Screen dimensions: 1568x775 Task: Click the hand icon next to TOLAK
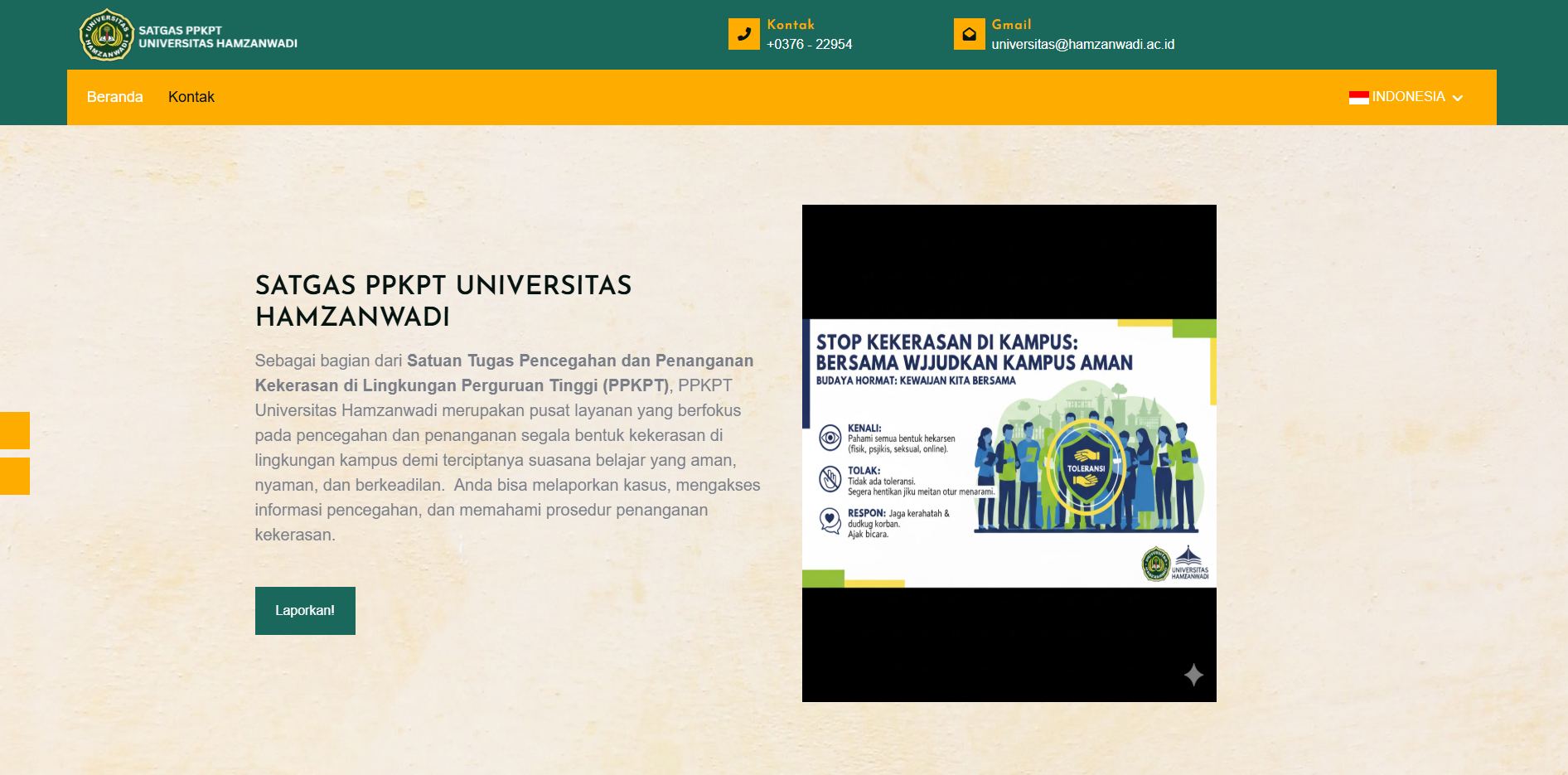coord(830,478)
